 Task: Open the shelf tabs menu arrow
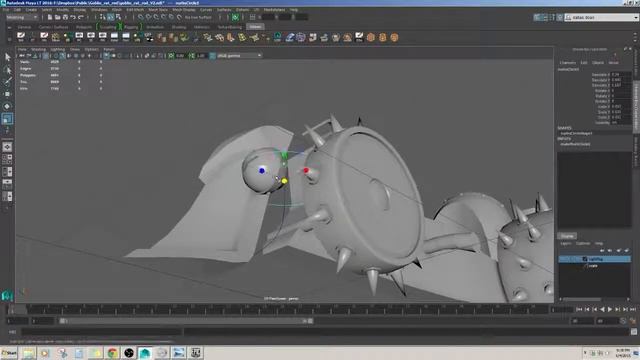9,27
